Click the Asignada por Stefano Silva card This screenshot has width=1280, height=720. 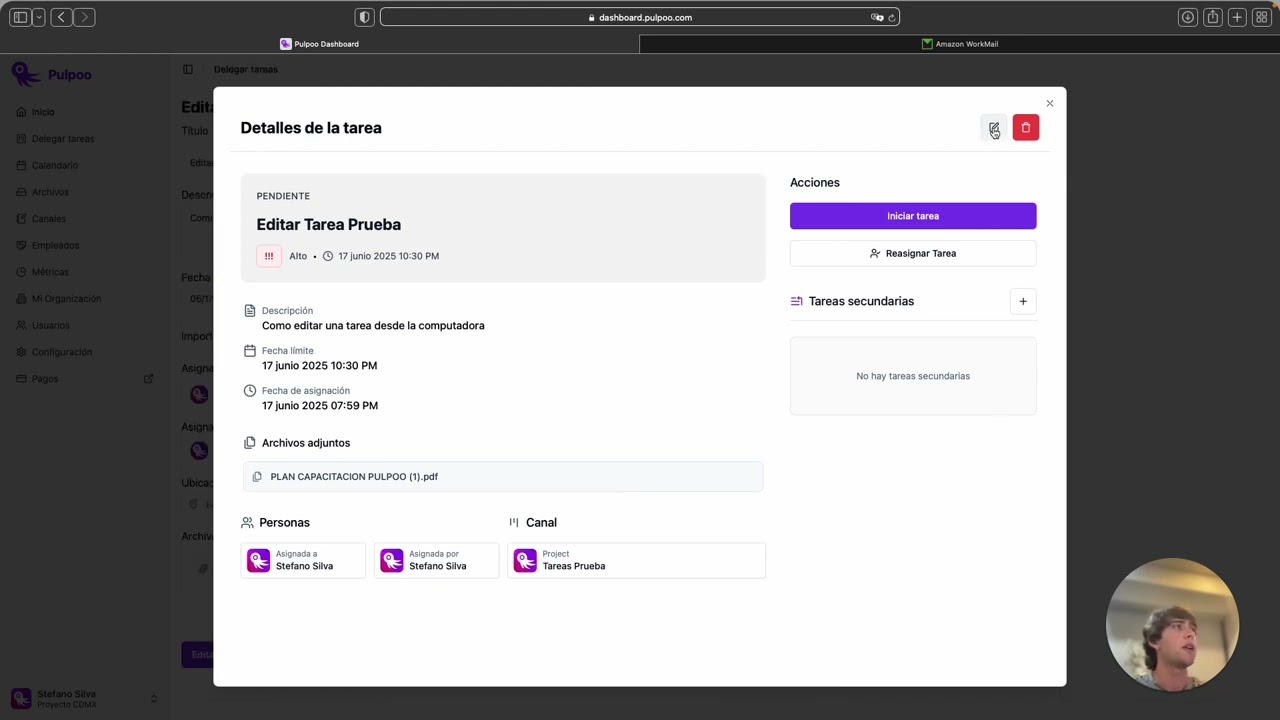436,560
